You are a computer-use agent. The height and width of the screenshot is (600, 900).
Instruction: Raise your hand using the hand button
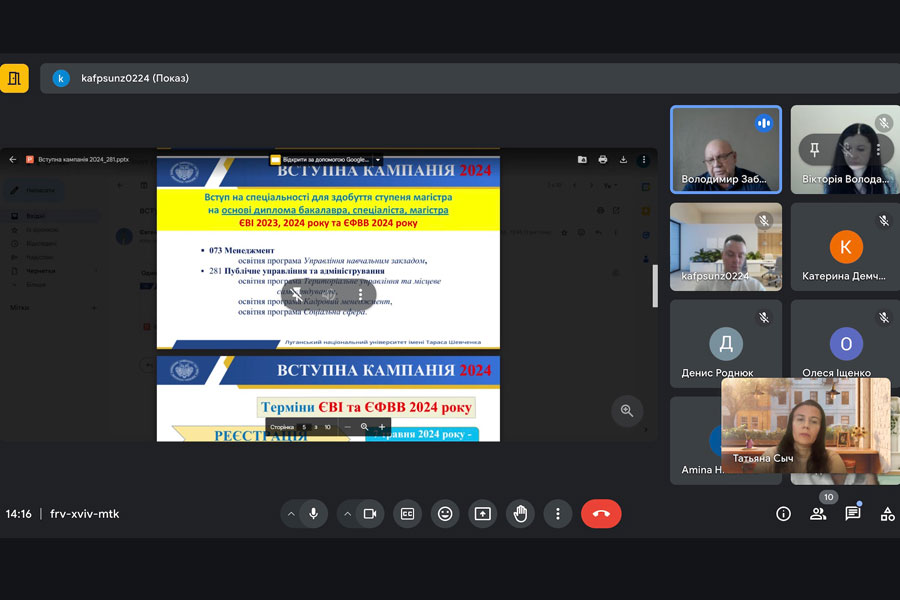click(520, 514)
